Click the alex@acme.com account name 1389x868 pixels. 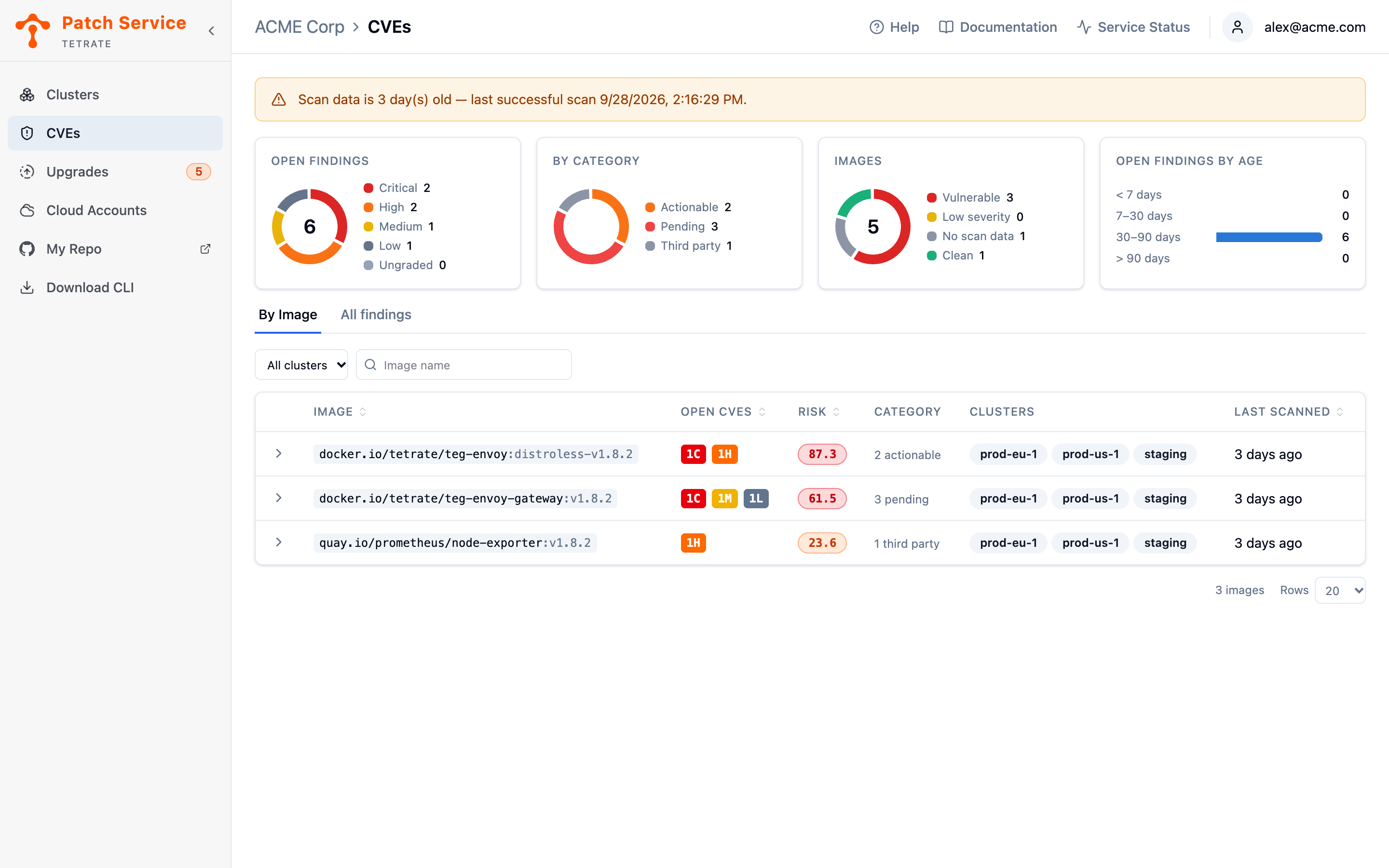[1314, 27]
